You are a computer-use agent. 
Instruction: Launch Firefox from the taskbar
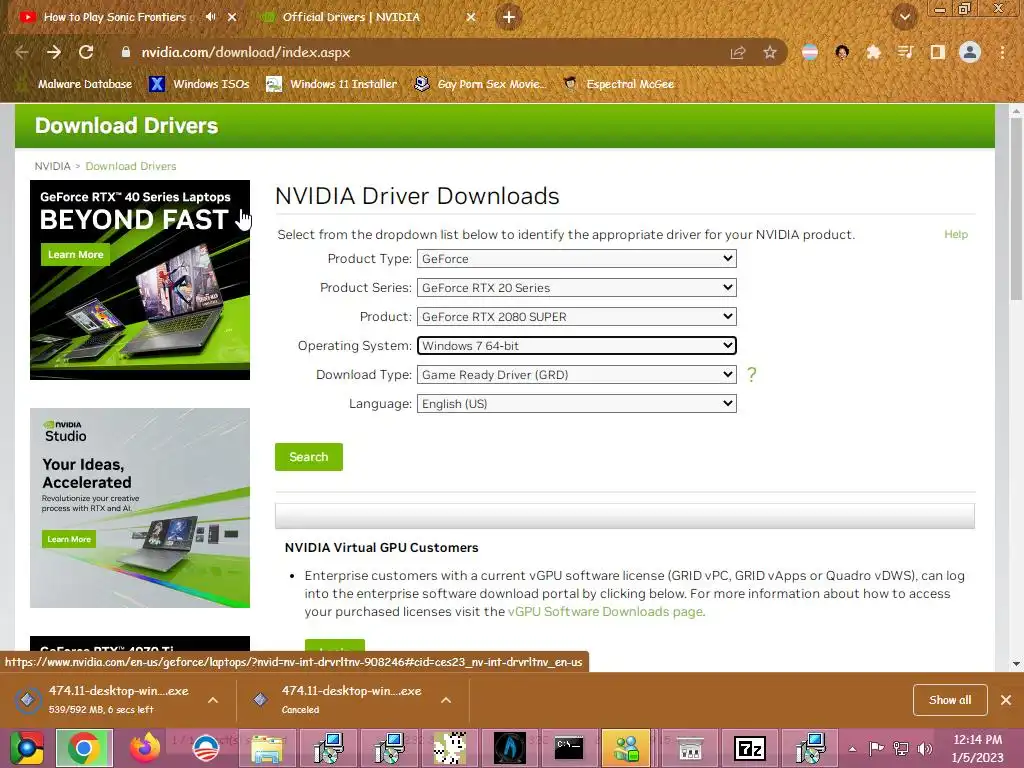point(145,748)
